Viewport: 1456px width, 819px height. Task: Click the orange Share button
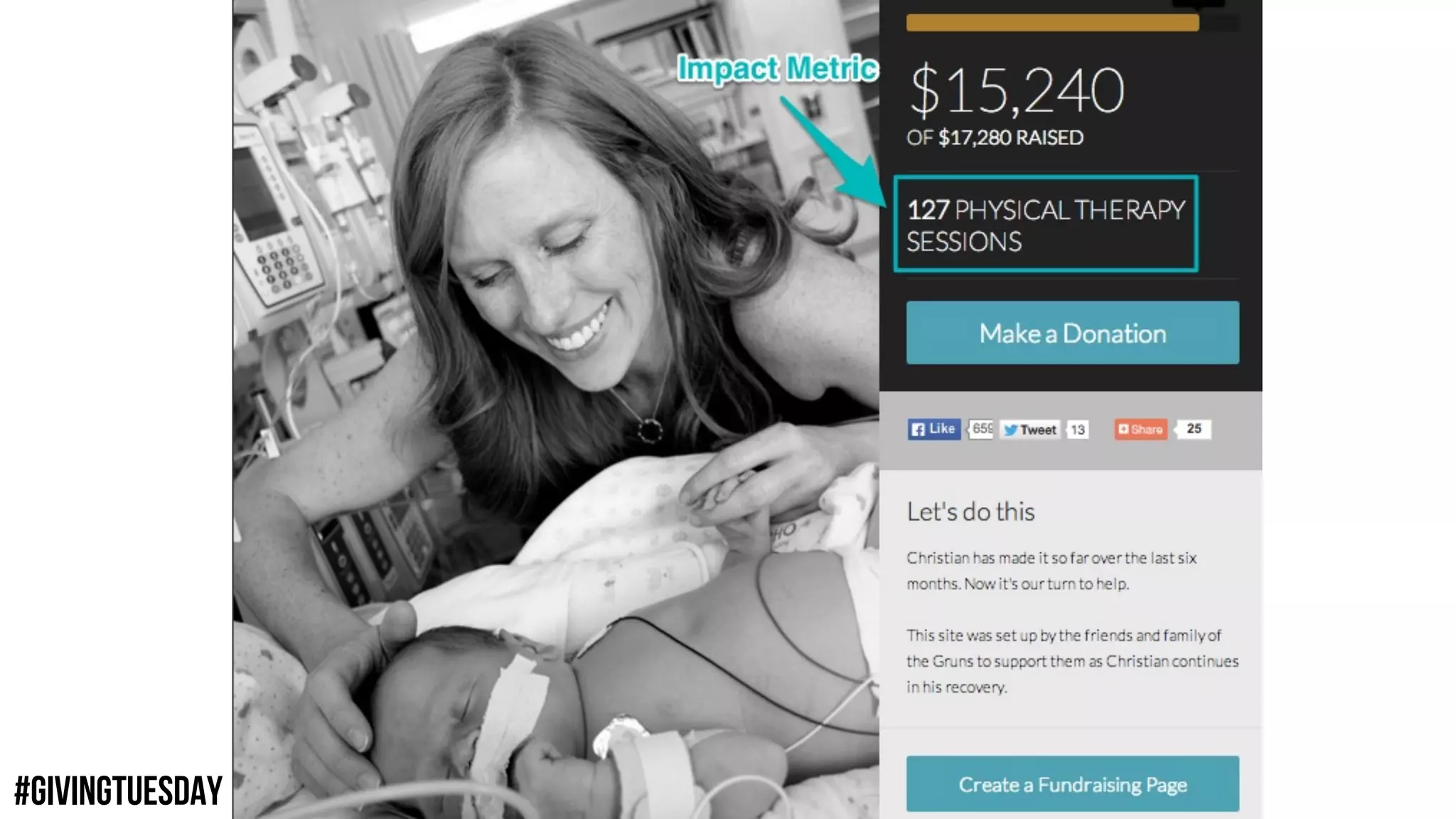click(1140, 429)
